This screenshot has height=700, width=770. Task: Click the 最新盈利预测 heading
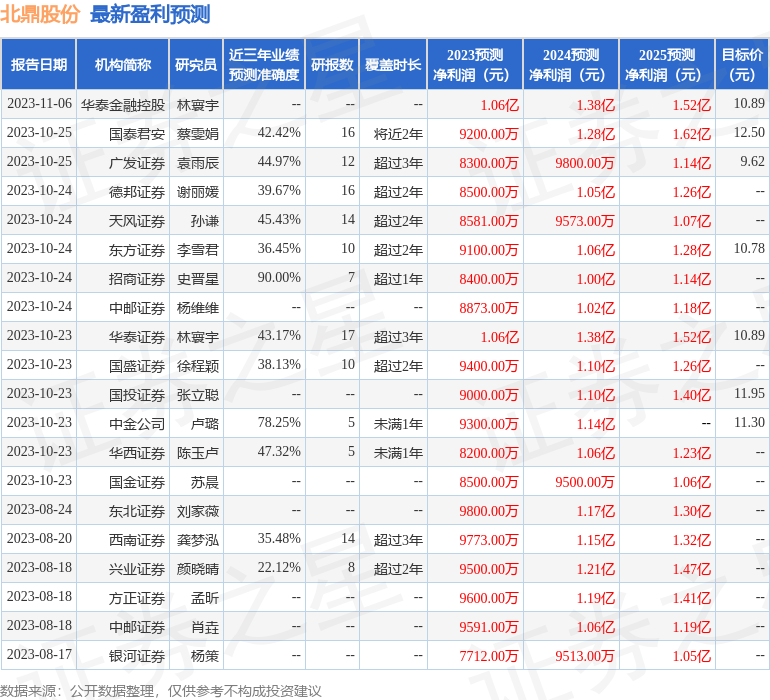tap(150, 14)
